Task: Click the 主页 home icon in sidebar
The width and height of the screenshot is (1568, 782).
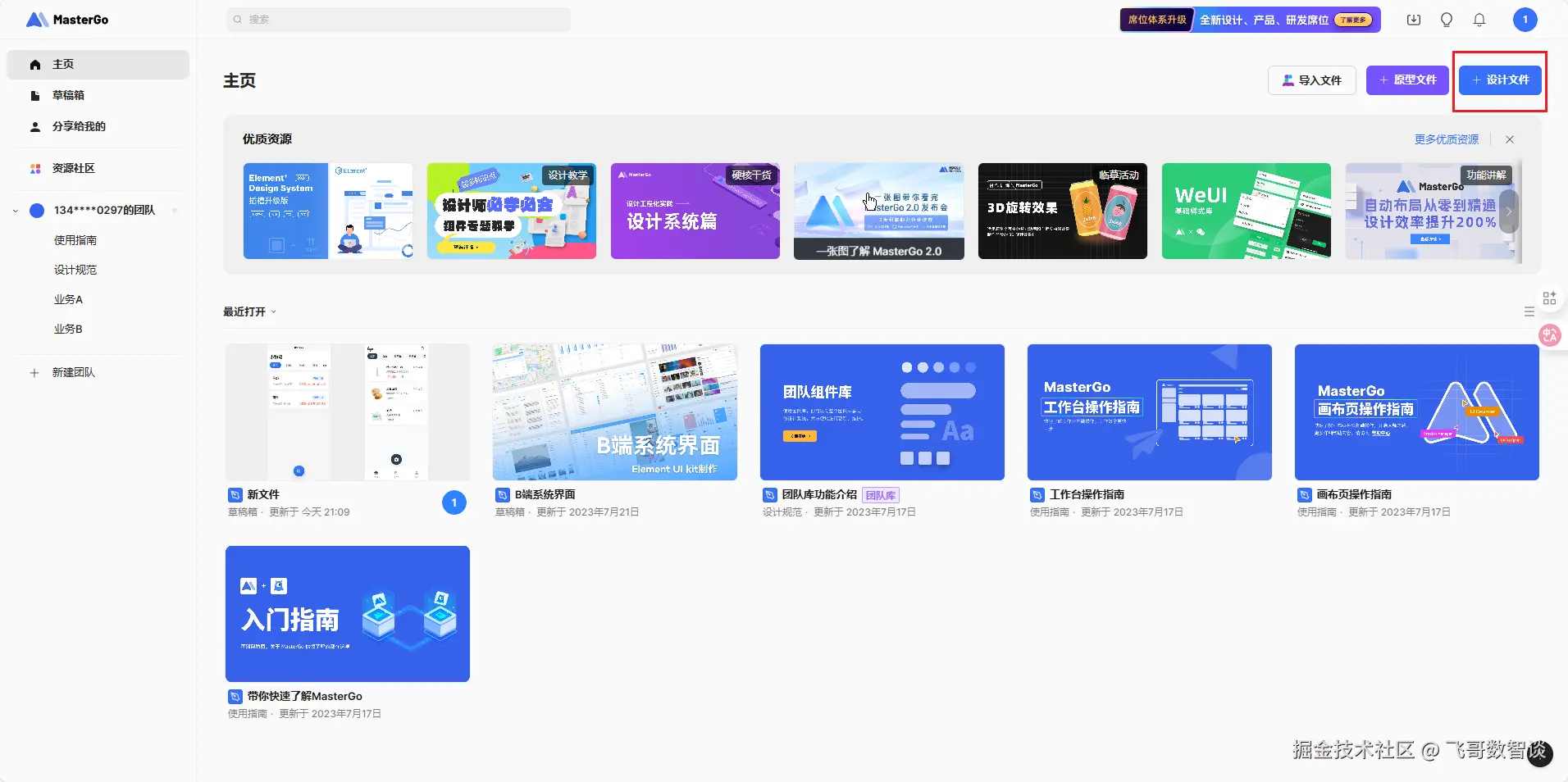Action: click(35, 65)
